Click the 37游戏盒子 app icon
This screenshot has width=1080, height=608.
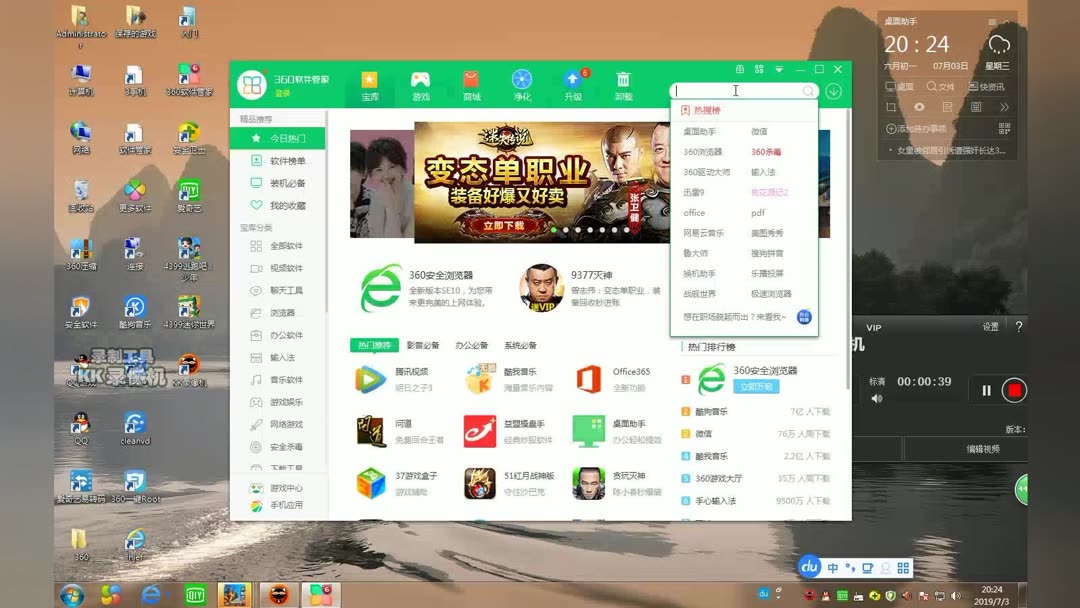371,483
